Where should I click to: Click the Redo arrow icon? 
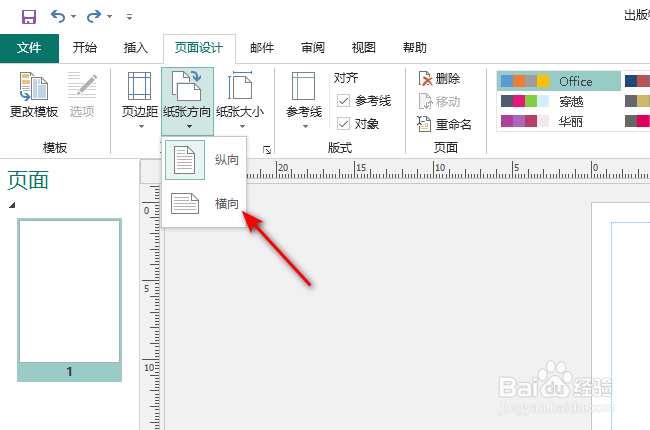point(94,17)
